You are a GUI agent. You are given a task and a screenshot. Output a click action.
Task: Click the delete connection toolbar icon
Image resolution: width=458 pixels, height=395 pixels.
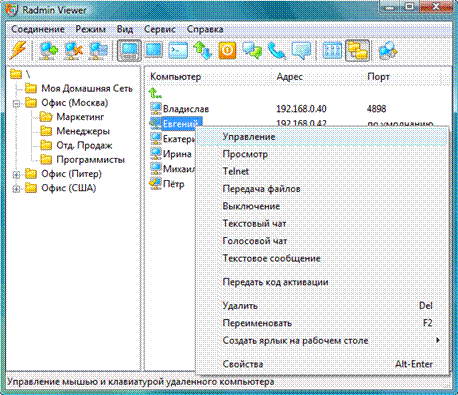coord(73,51)
